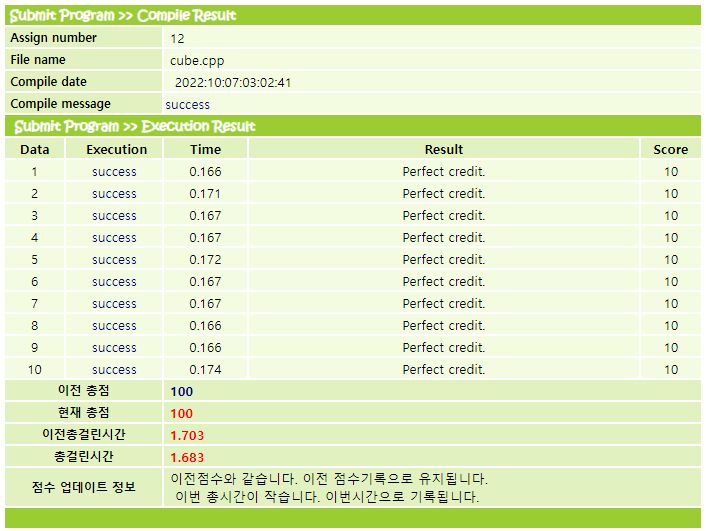The height and width of the screenshot is (531, 706).
Task: Click the Execution column header
Action: point(117,150)
